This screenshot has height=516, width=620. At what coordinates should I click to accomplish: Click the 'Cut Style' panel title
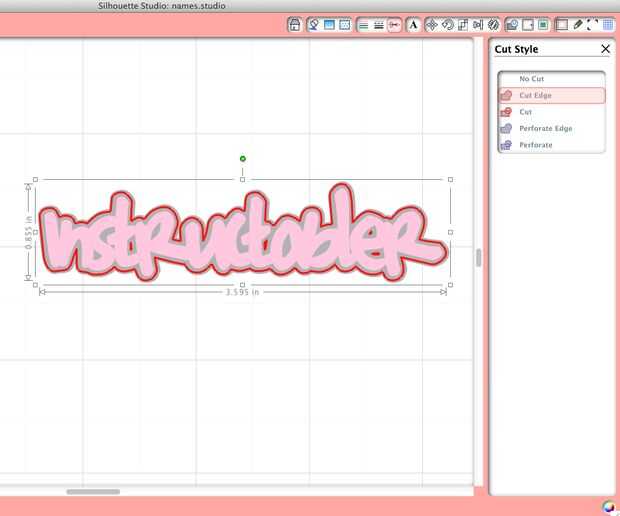[516, 49]
